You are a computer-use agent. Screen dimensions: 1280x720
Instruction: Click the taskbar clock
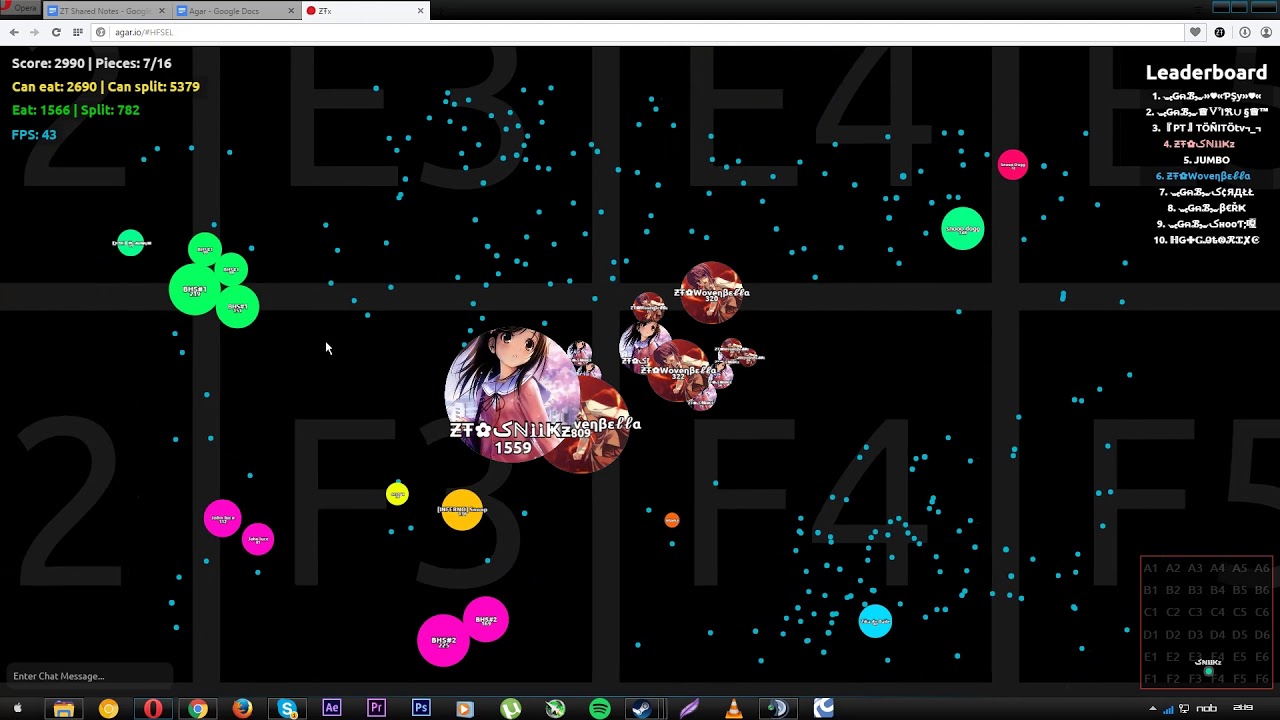click(x=1243, y=708)
